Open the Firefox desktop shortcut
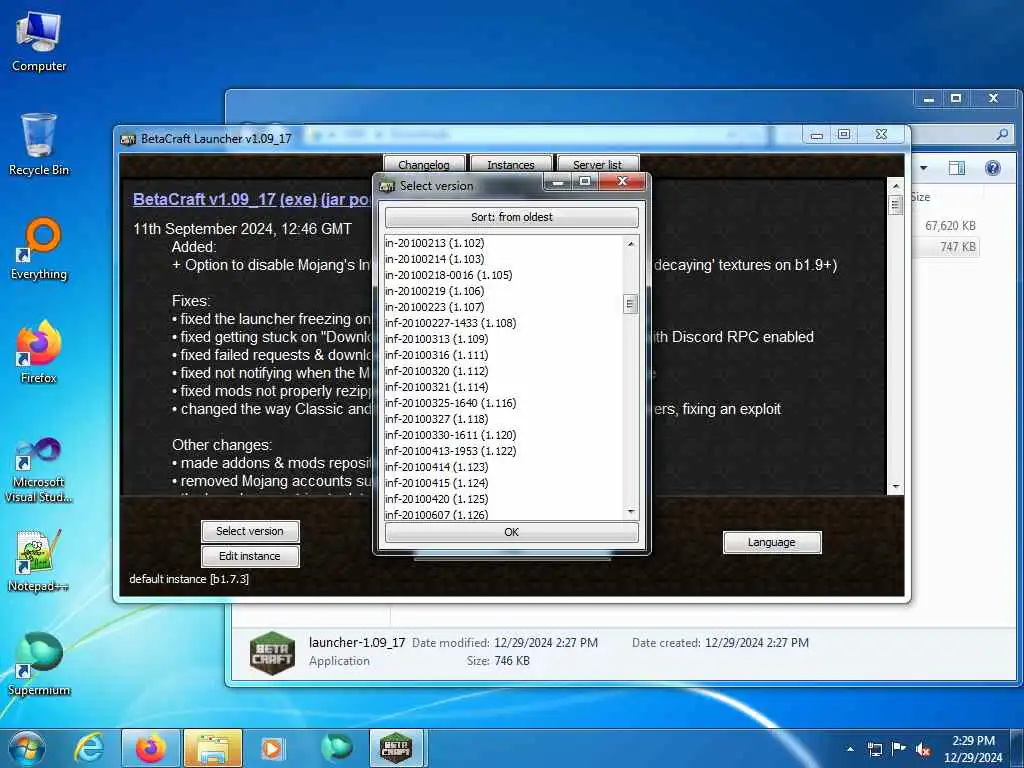 (39, 352)
